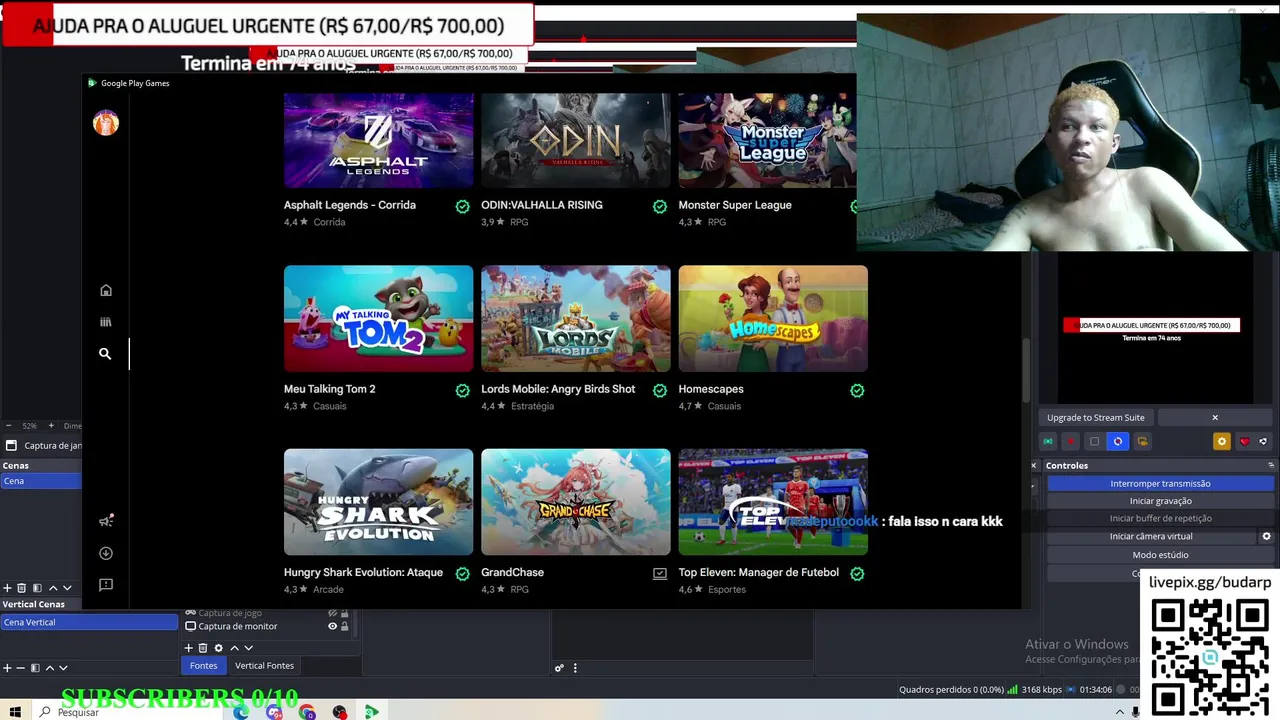Click Upgrade to Stream Suite button
The image size is (1280, 720).
(1096, 418)
